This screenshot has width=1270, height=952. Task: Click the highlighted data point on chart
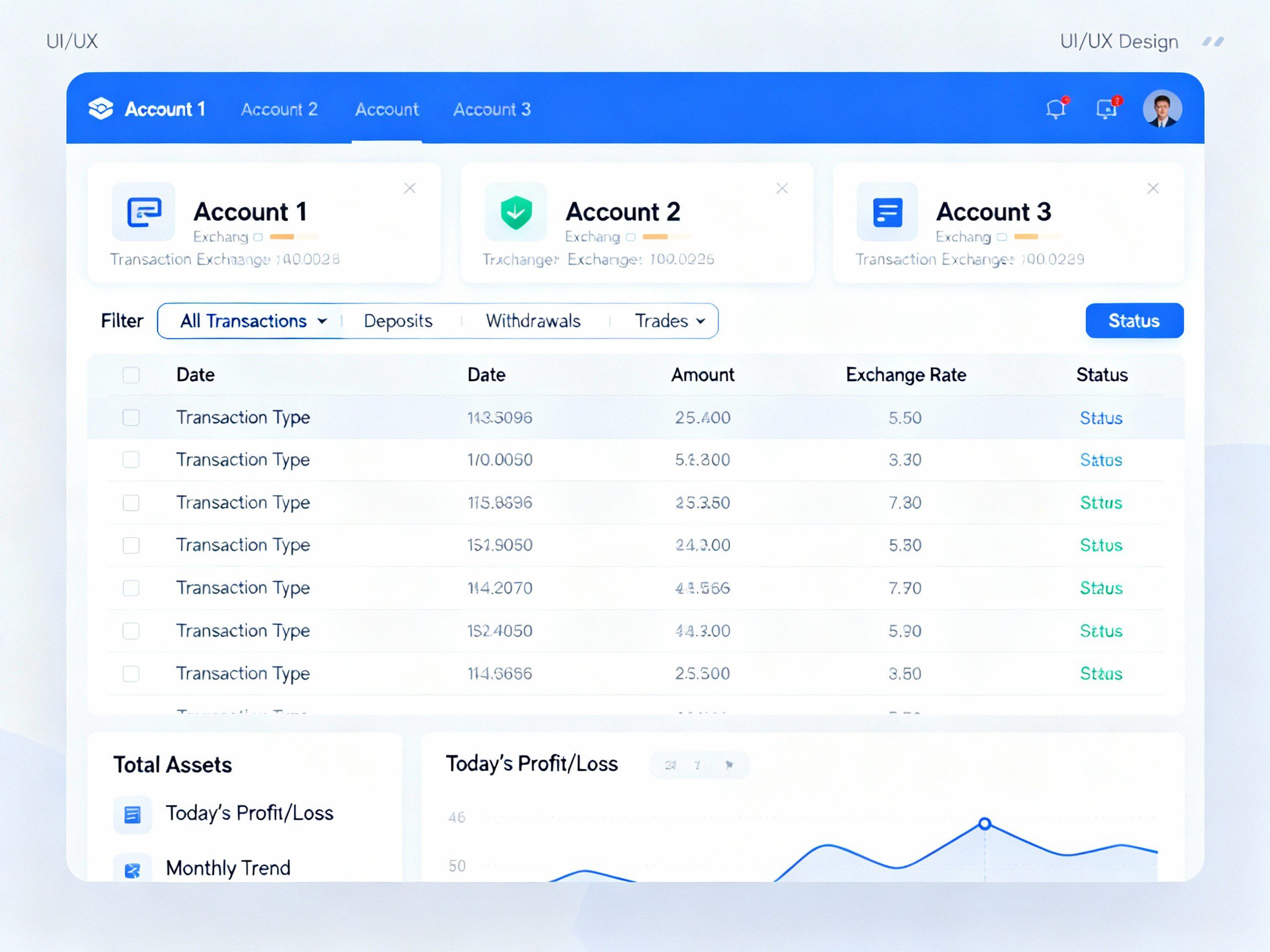pyautogui.click(x=984, y=824)
